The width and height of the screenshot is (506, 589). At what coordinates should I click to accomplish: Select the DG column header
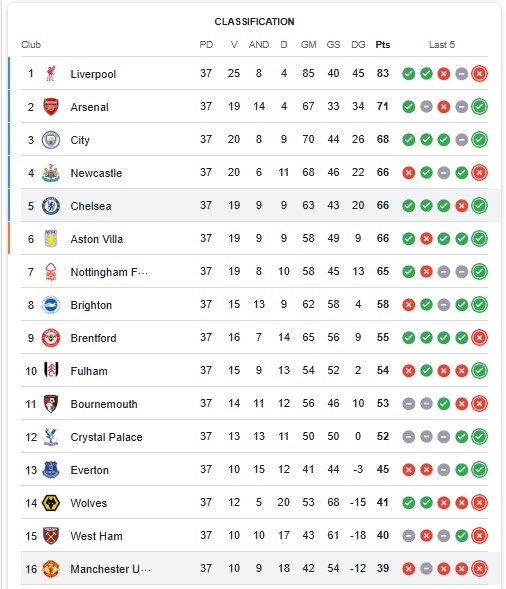click(x=358, y=45)
